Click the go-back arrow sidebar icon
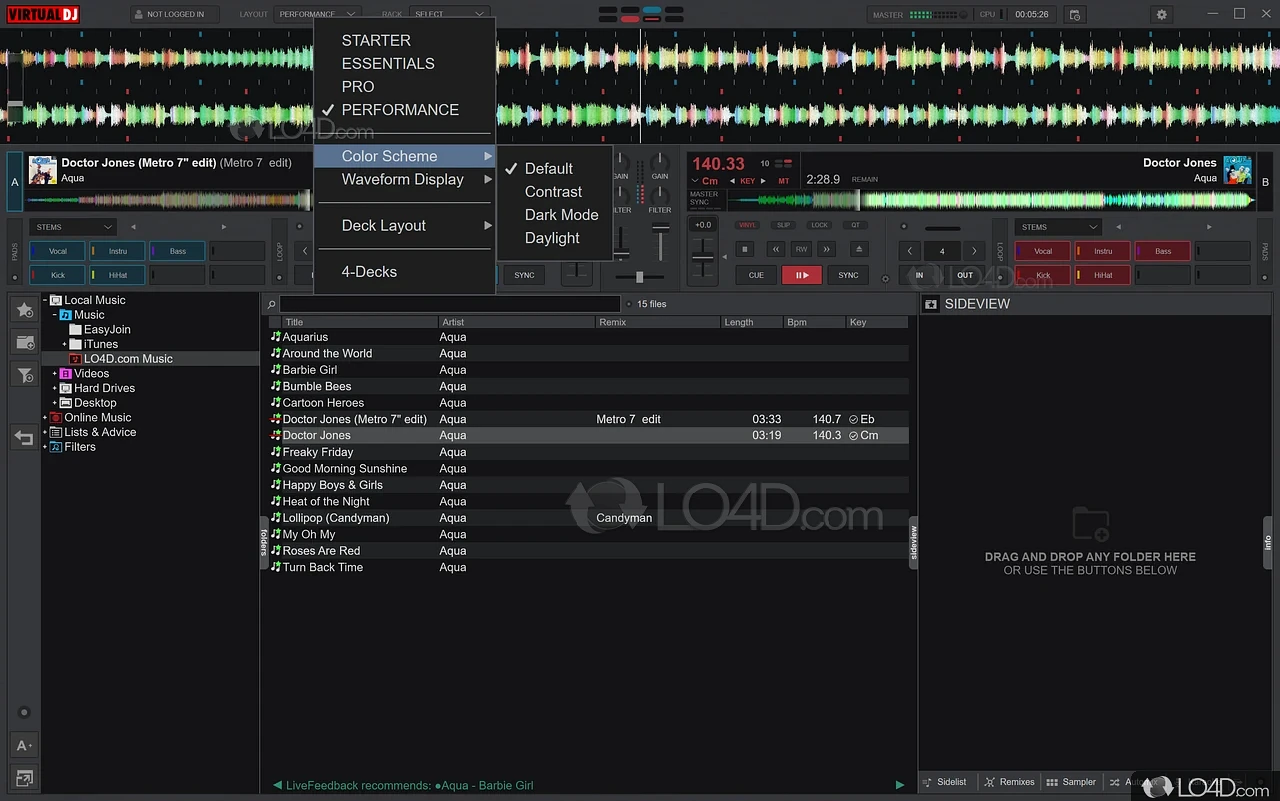The image size is (1280, 801). [24, 438]
